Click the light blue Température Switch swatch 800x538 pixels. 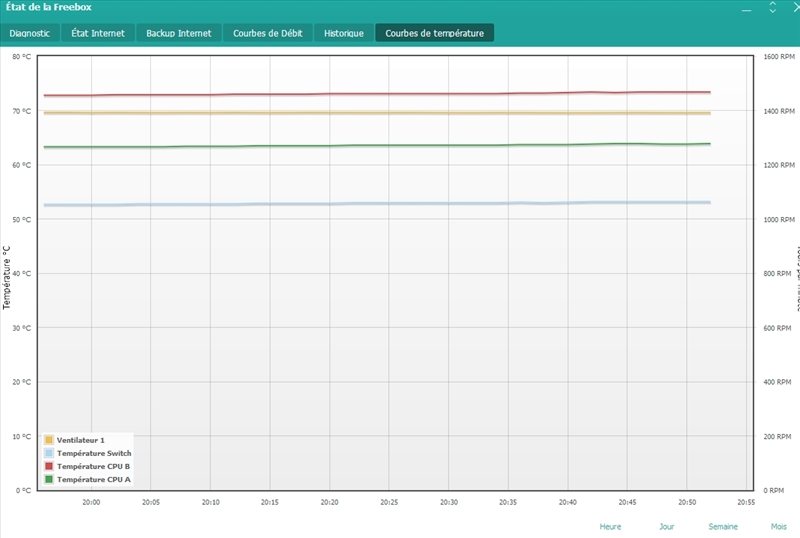point(49,453)
